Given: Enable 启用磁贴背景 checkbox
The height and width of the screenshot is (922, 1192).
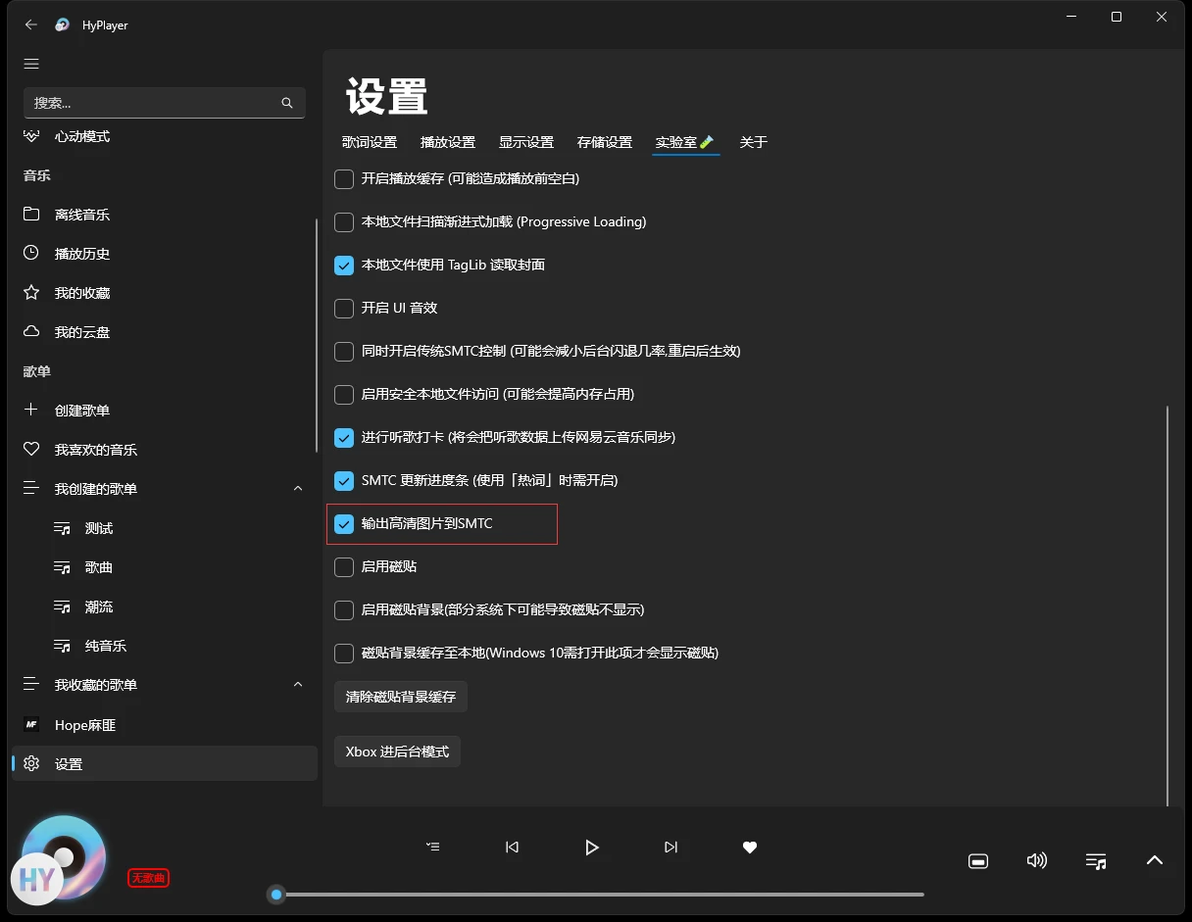Looking at the screenshot, I should pos(344,610).
